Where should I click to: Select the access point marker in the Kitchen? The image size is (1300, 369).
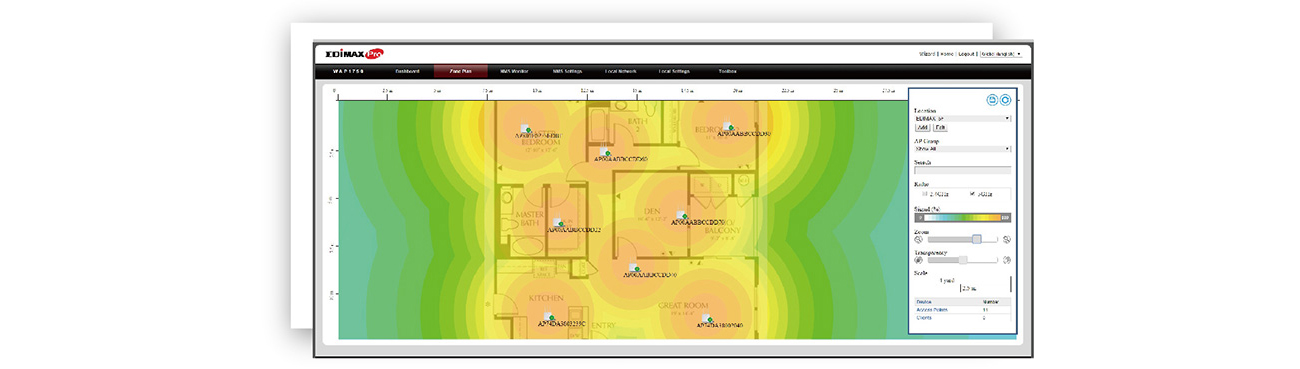pyautogui.click(x=549, y=314)
